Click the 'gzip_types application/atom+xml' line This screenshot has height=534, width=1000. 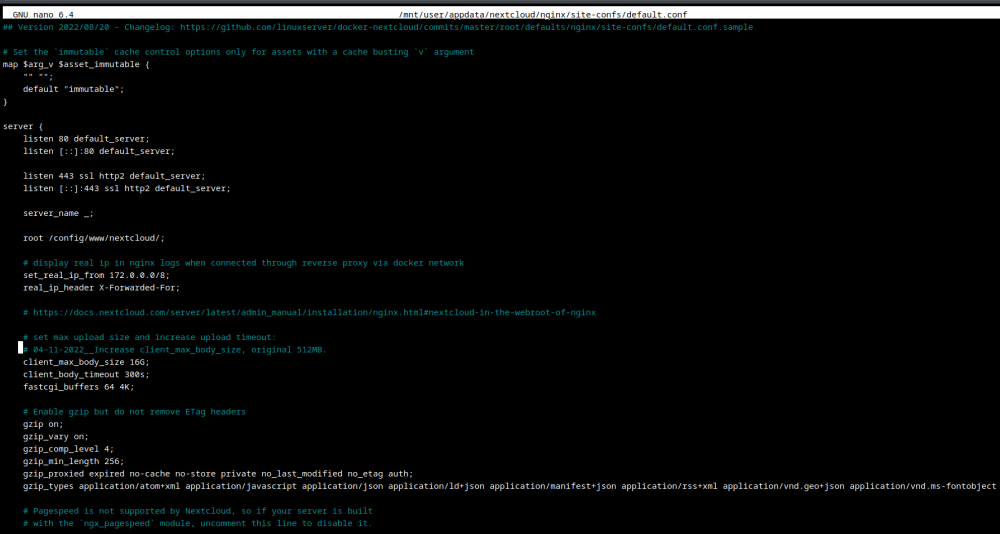click(x=510, y=486)
